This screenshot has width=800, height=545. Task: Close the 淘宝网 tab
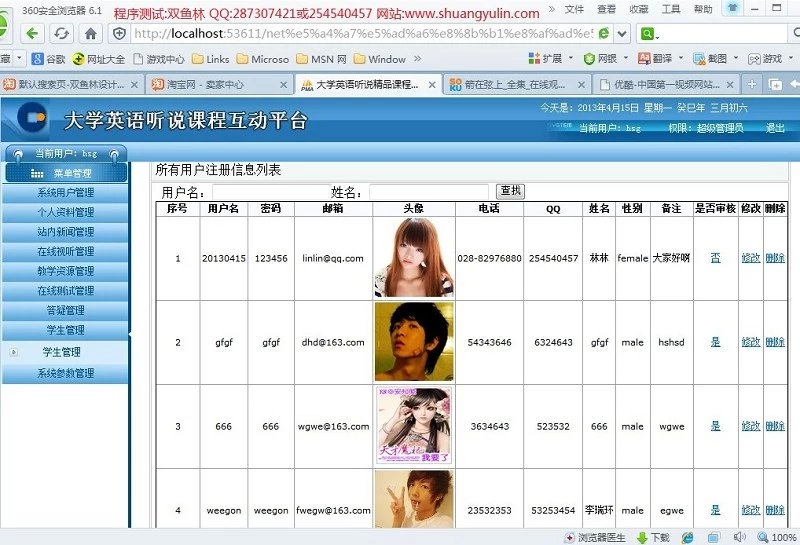[x=284, y=85]
